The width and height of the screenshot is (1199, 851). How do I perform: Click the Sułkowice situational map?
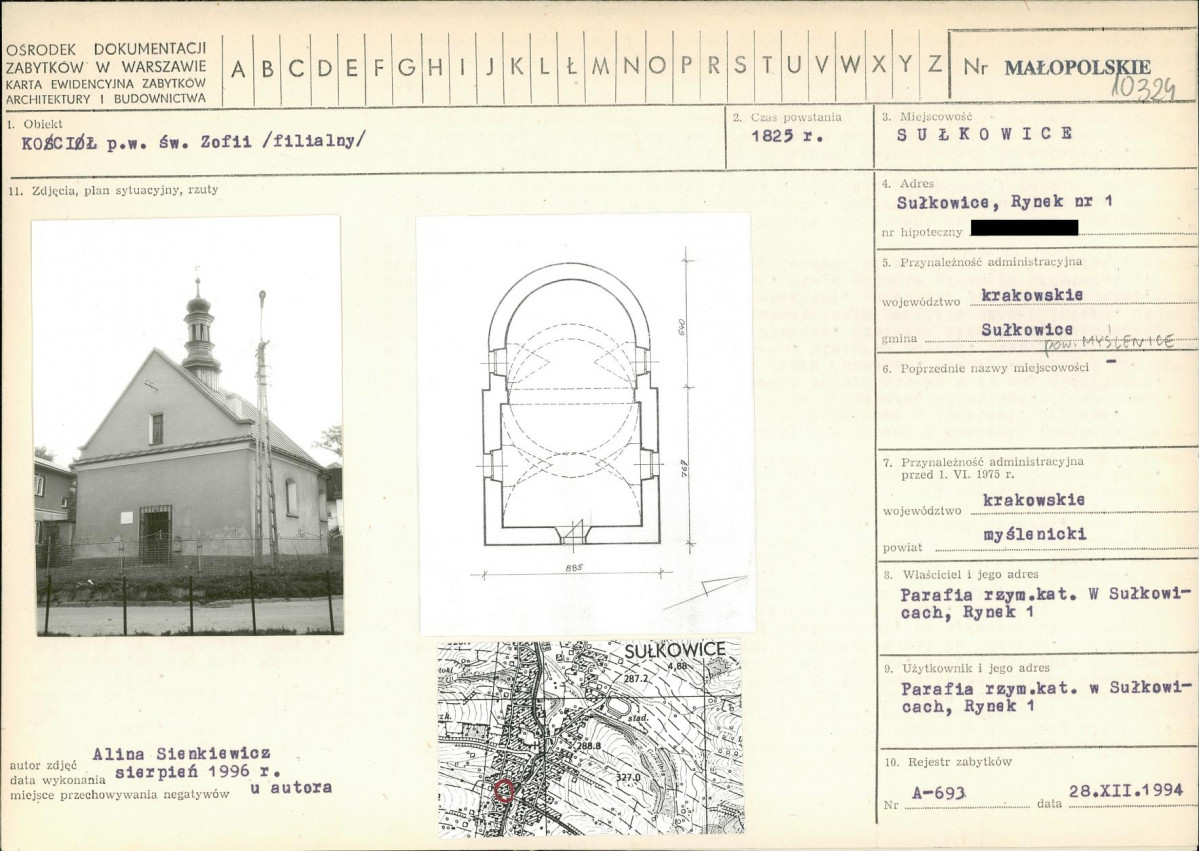pyautogui.click(x=590, y=737)
